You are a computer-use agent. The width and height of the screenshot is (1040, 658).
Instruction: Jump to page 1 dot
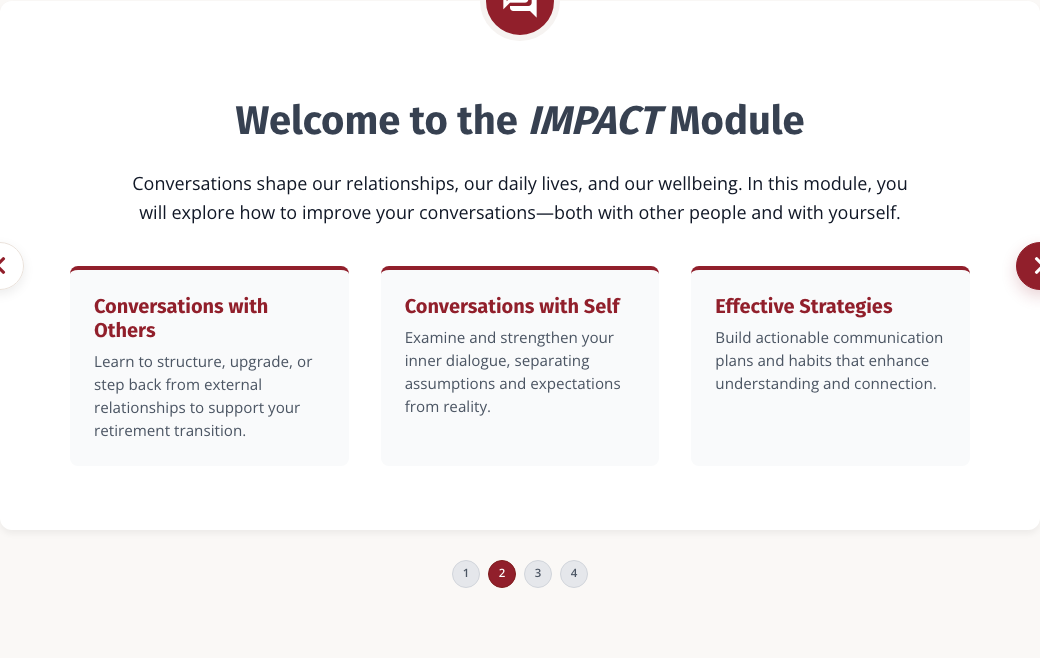coord(466,574)
